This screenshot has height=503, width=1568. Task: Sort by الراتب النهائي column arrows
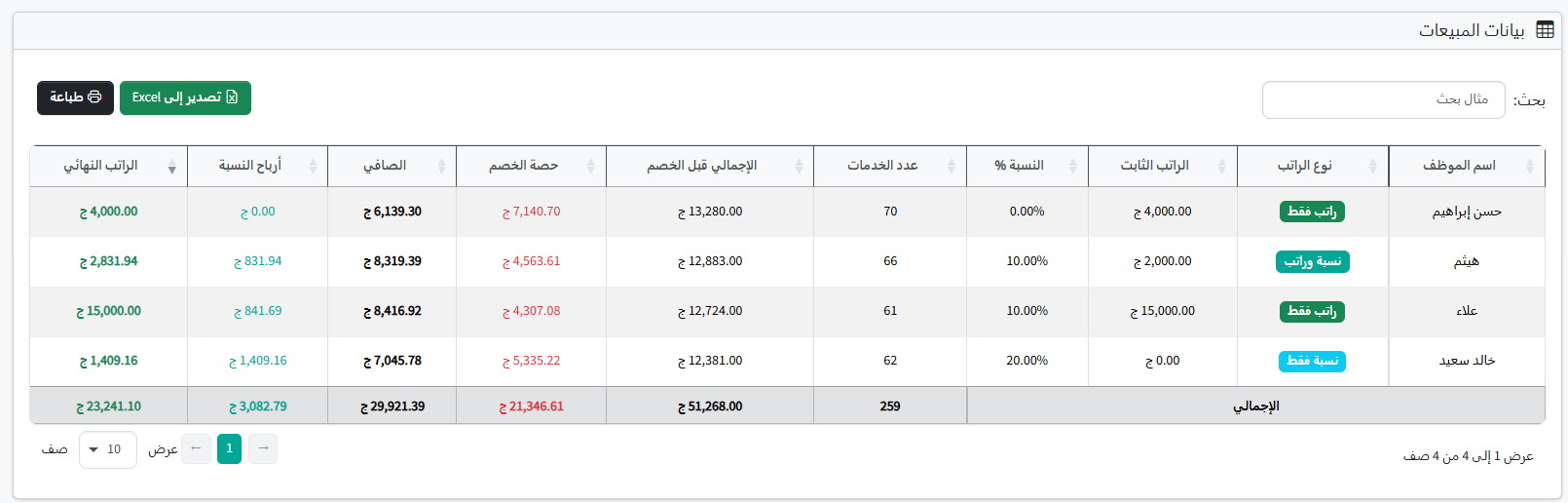[172, 167]
